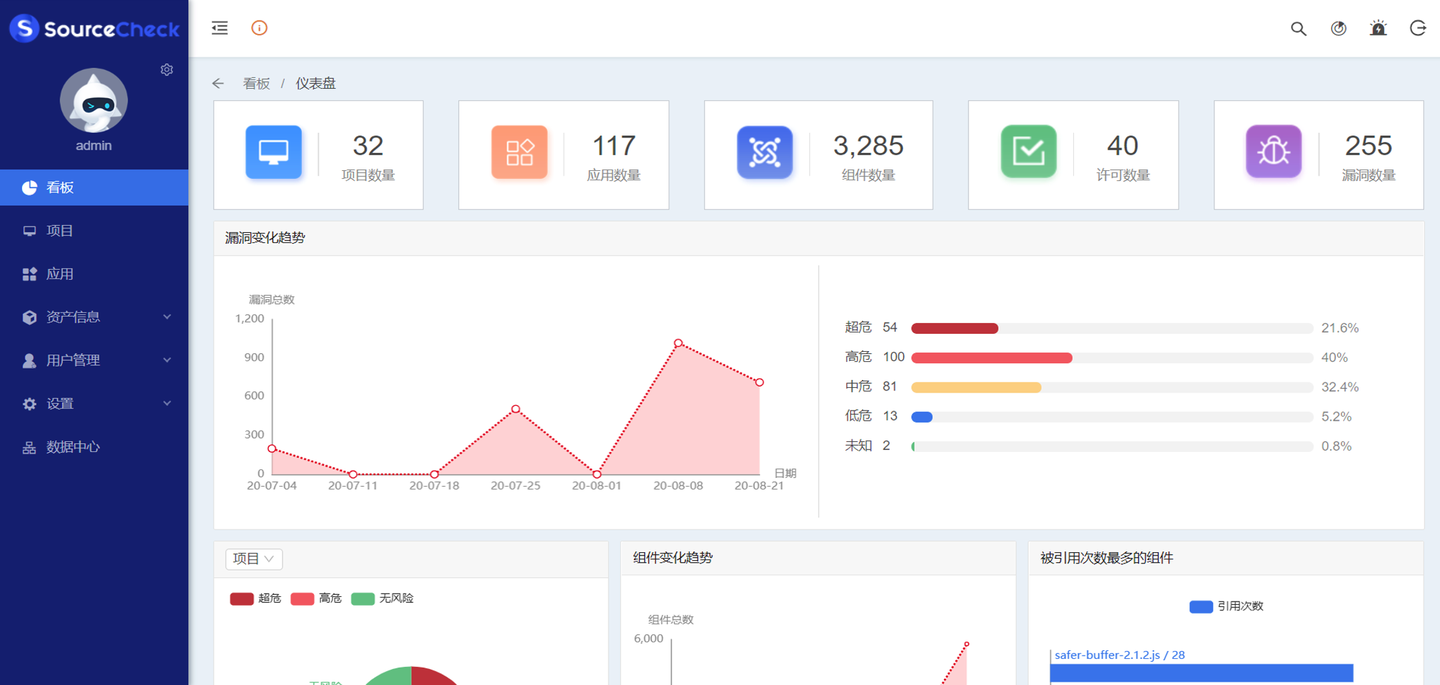This screenshot has width=1440, height=685.
Task: Click the safer-buffer-2.1.2.js bar
Action: [1200, 673]
